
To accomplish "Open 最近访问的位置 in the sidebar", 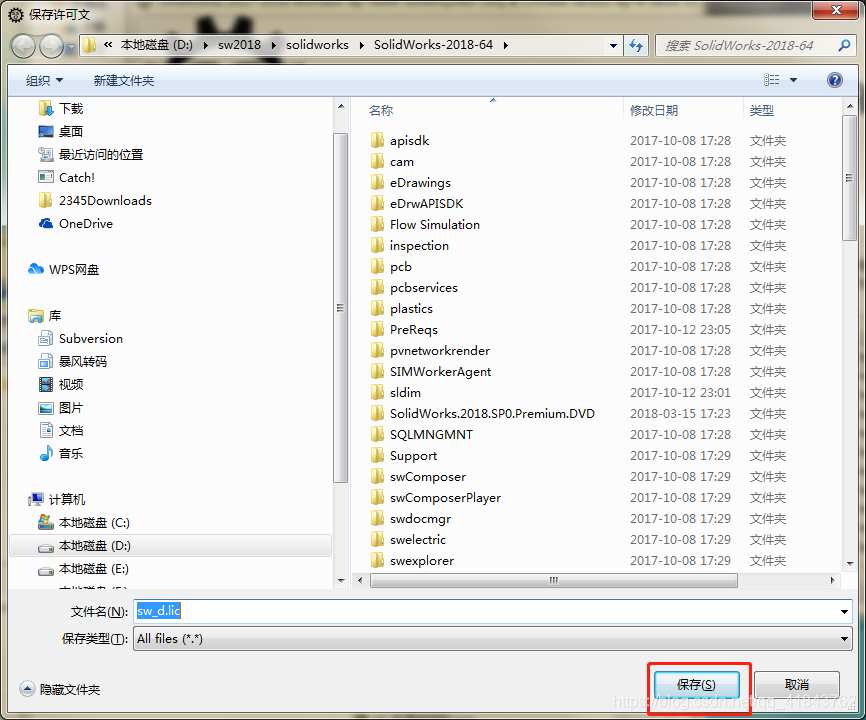I will tap(91, 155).
